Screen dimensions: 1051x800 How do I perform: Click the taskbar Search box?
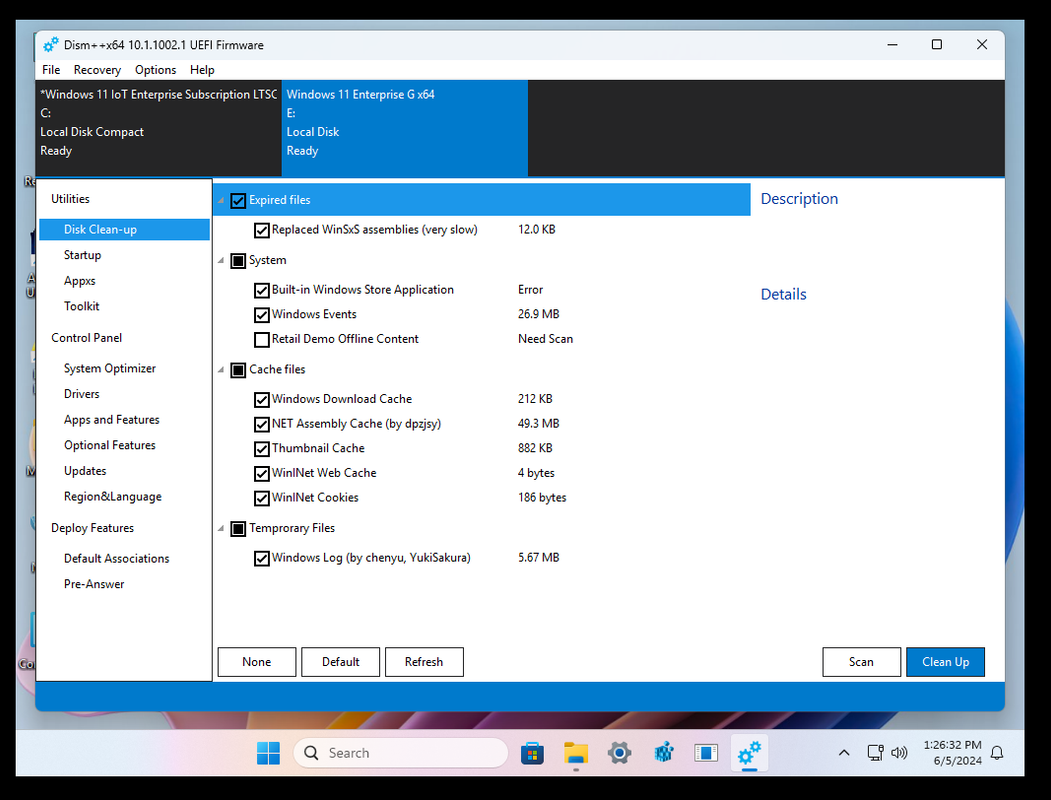point(401,753)
